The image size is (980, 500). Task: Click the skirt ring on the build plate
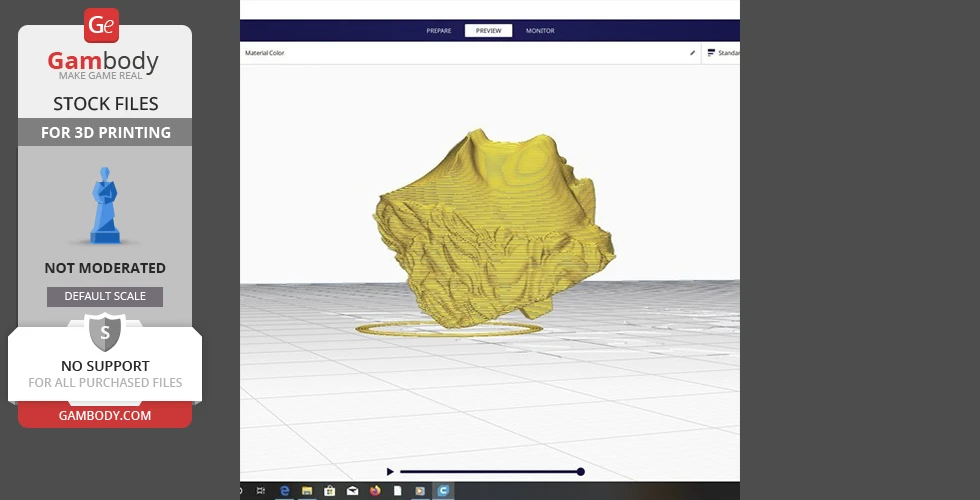449,329
